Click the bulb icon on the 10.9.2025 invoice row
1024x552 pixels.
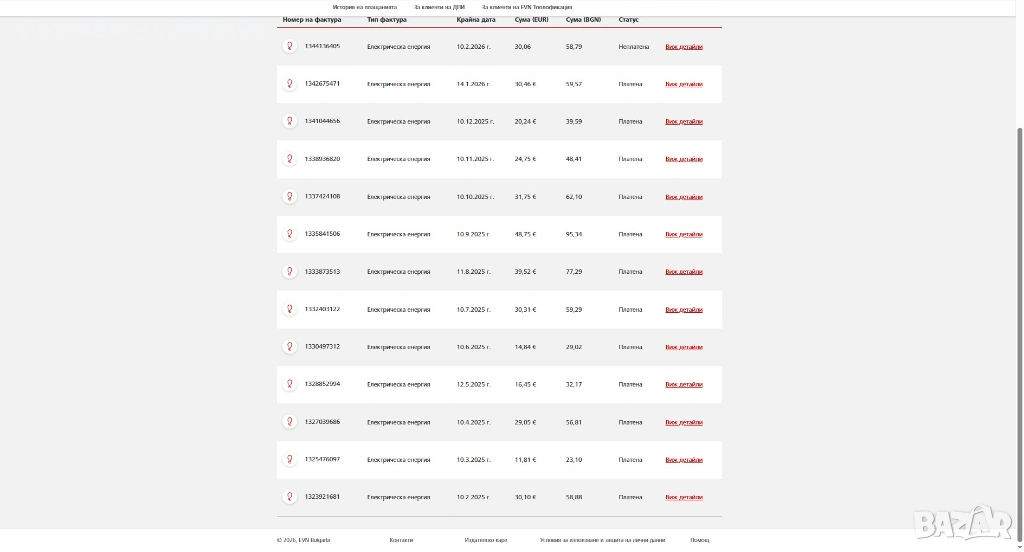pyautogui.click(x=290, y=234)
